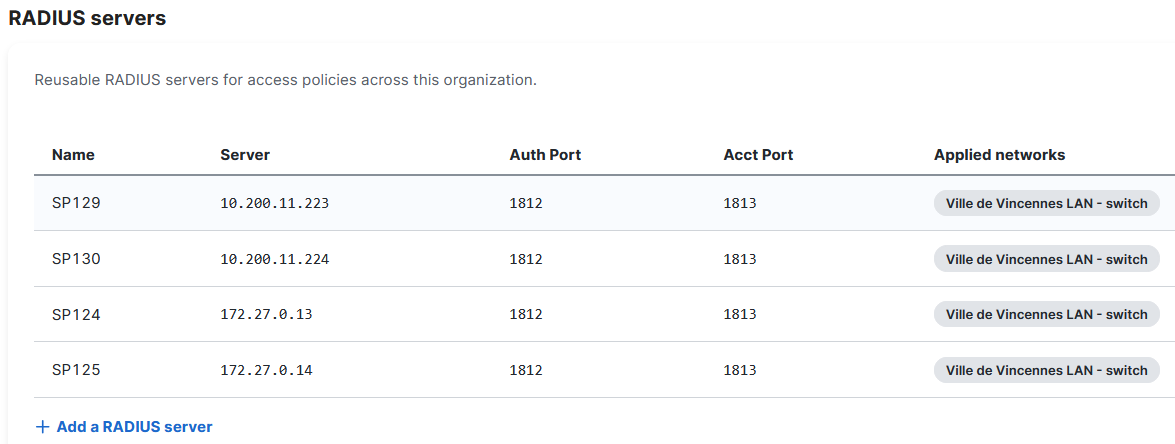Click the Name column header

[73, 155]
